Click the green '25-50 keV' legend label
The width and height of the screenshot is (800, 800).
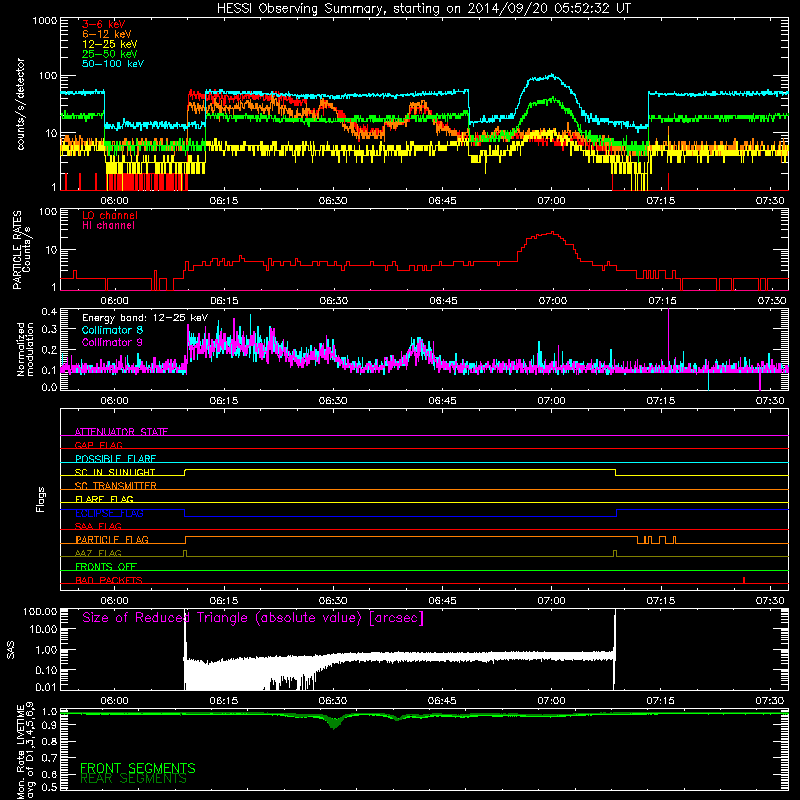(110, 54)
